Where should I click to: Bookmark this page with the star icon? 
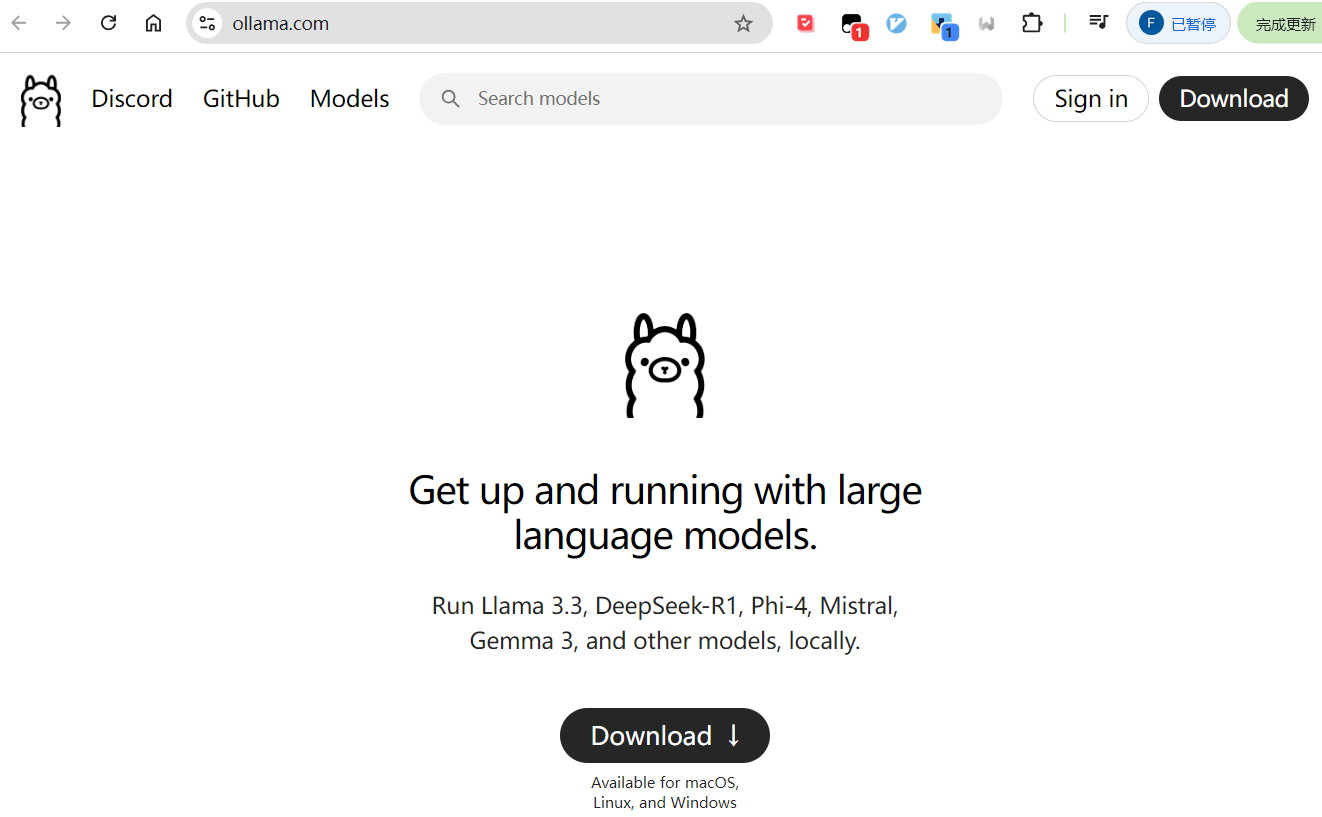pyautogui.click(x=743, y=23)
